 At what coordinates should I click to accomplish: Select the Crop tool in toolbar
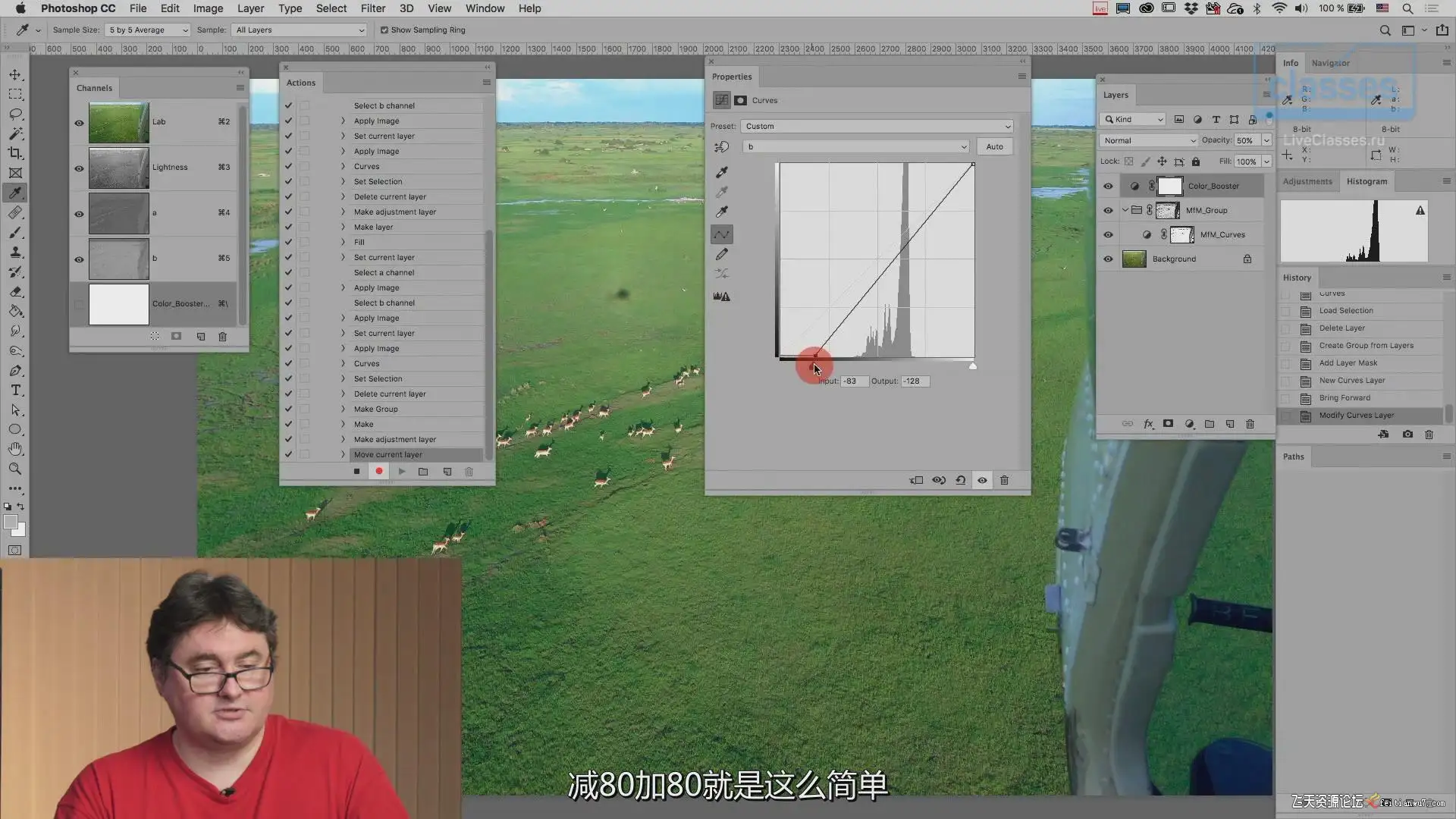click(15, 153)
